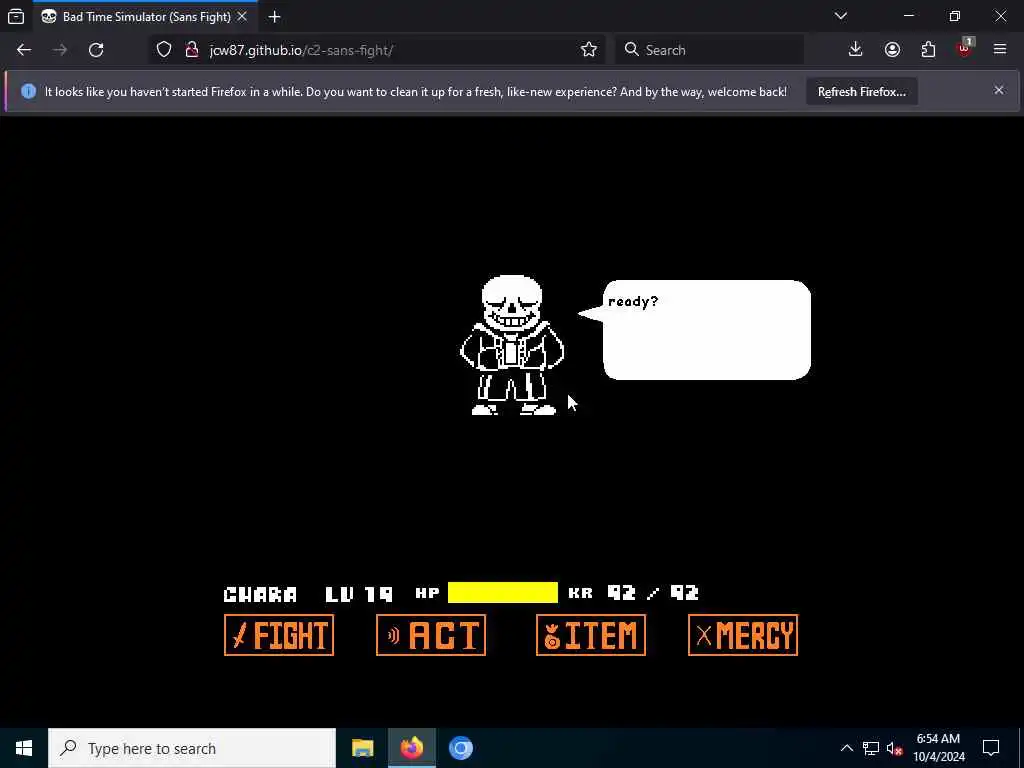Open the shield tracking protection icon

pos(164,50)
